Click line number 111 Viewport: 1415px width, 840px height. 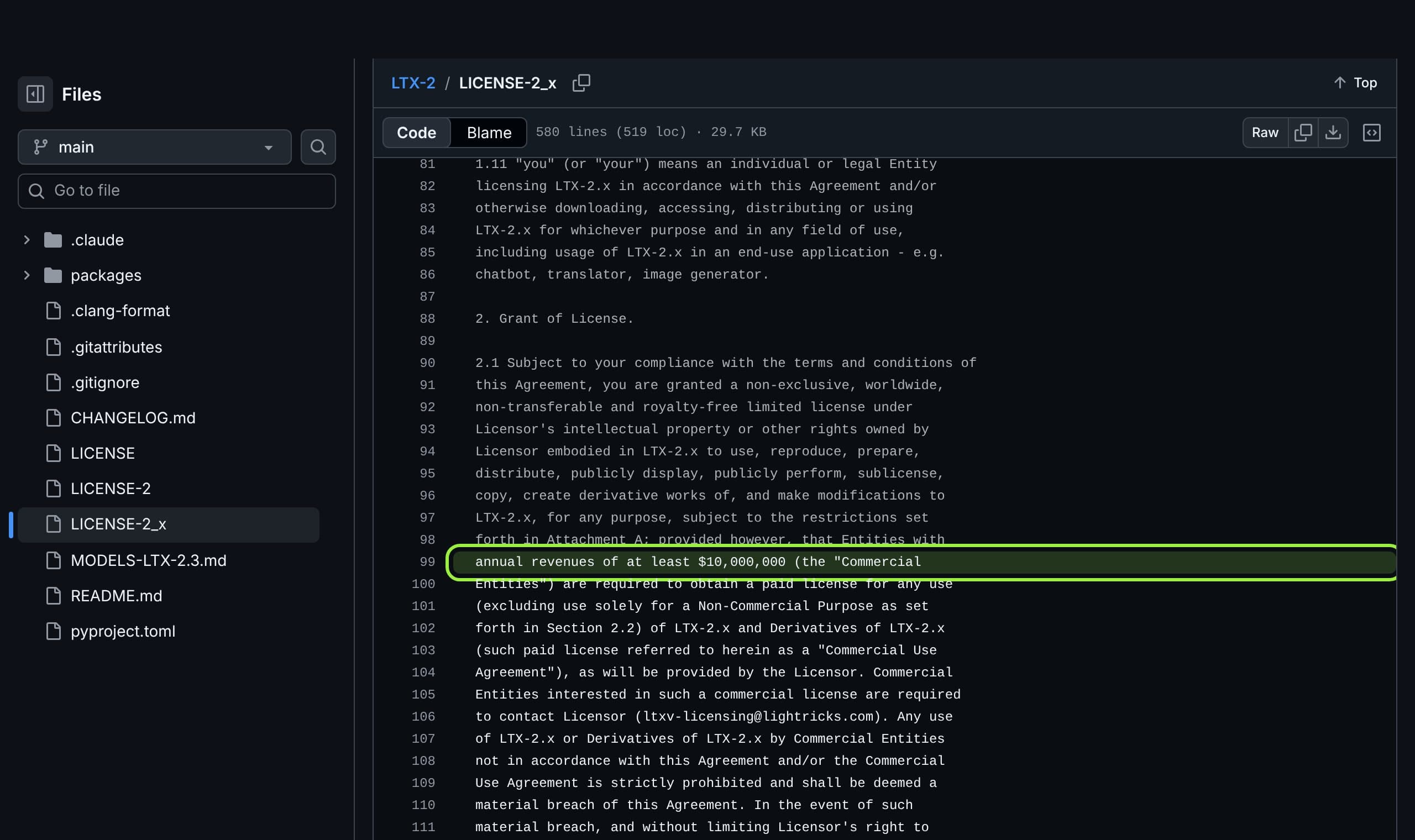coord(423,827)
